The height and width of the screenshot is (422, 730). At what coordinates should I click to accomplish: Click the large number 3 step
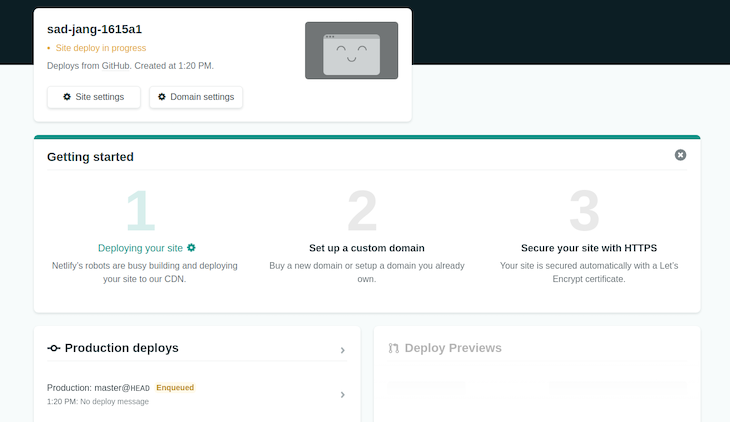(584, 211)
